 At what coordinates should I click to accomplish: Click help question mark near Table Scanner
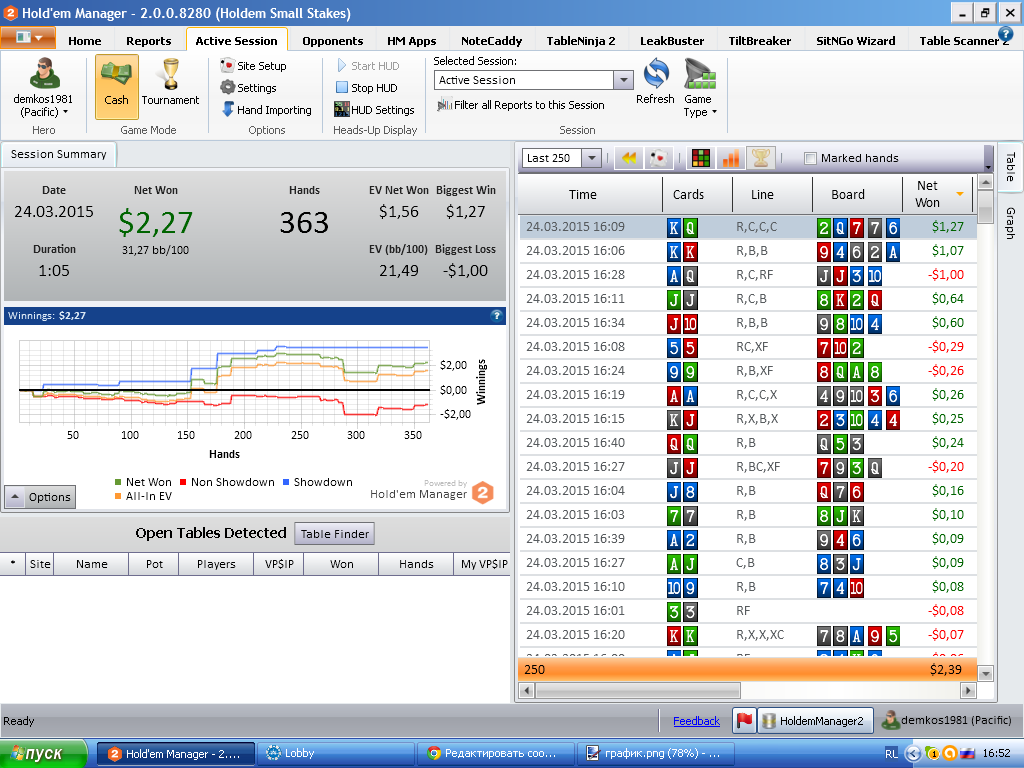[1005, 33]
